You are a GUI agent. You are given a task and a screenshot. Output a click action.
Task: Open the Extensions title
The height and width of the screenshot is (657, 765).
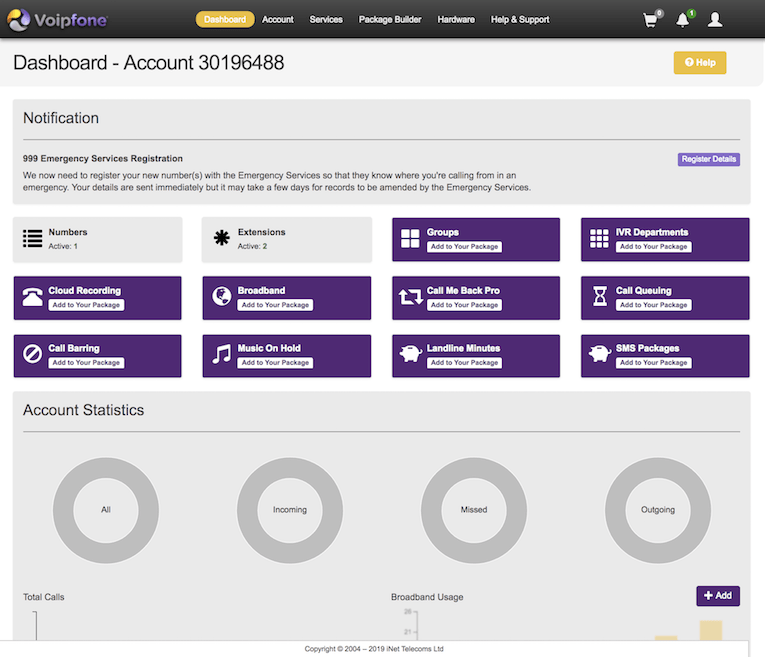click(x=262, y=232)
